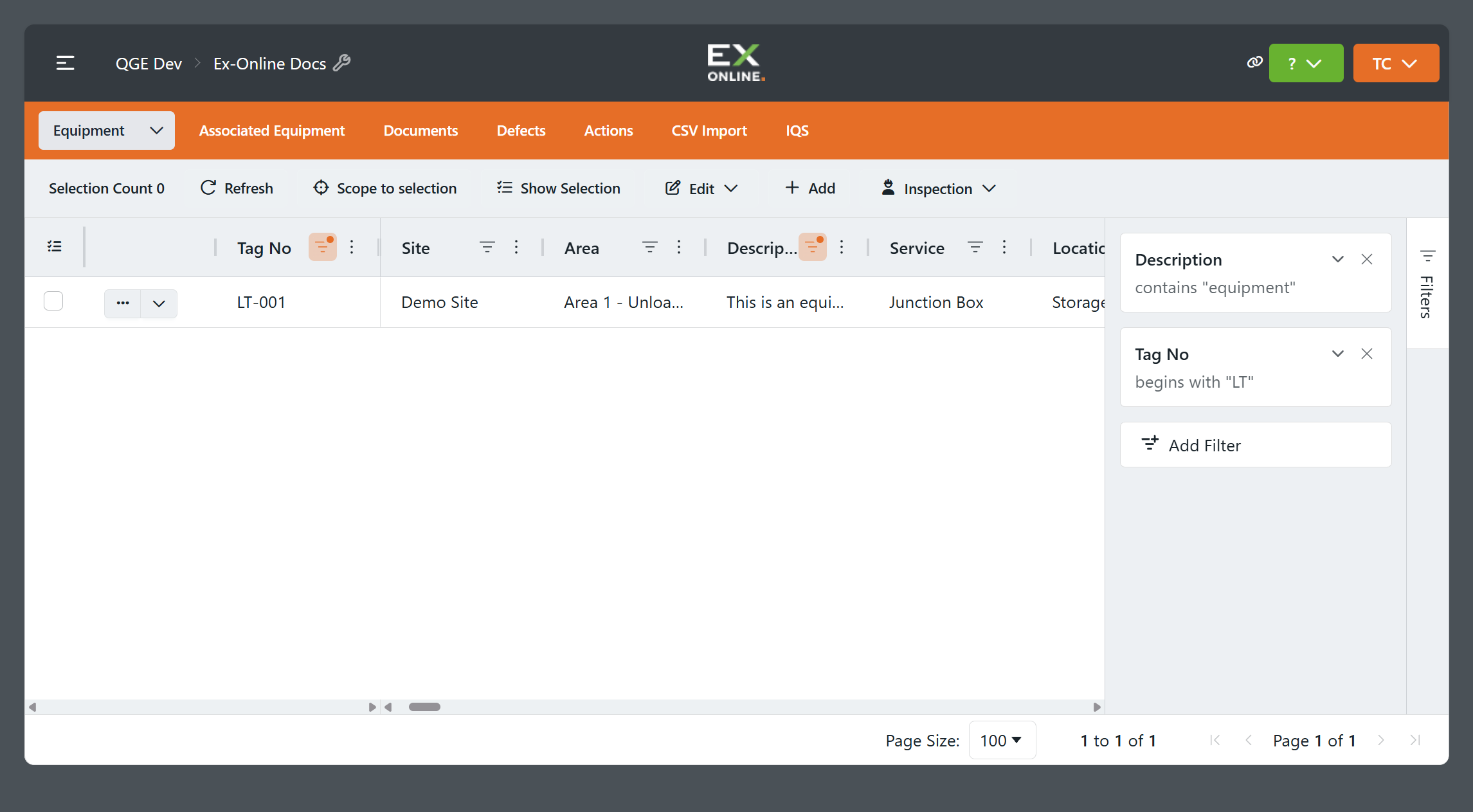
Task: Click the QGE Dev breadcrumb
Action: (149, 63)
